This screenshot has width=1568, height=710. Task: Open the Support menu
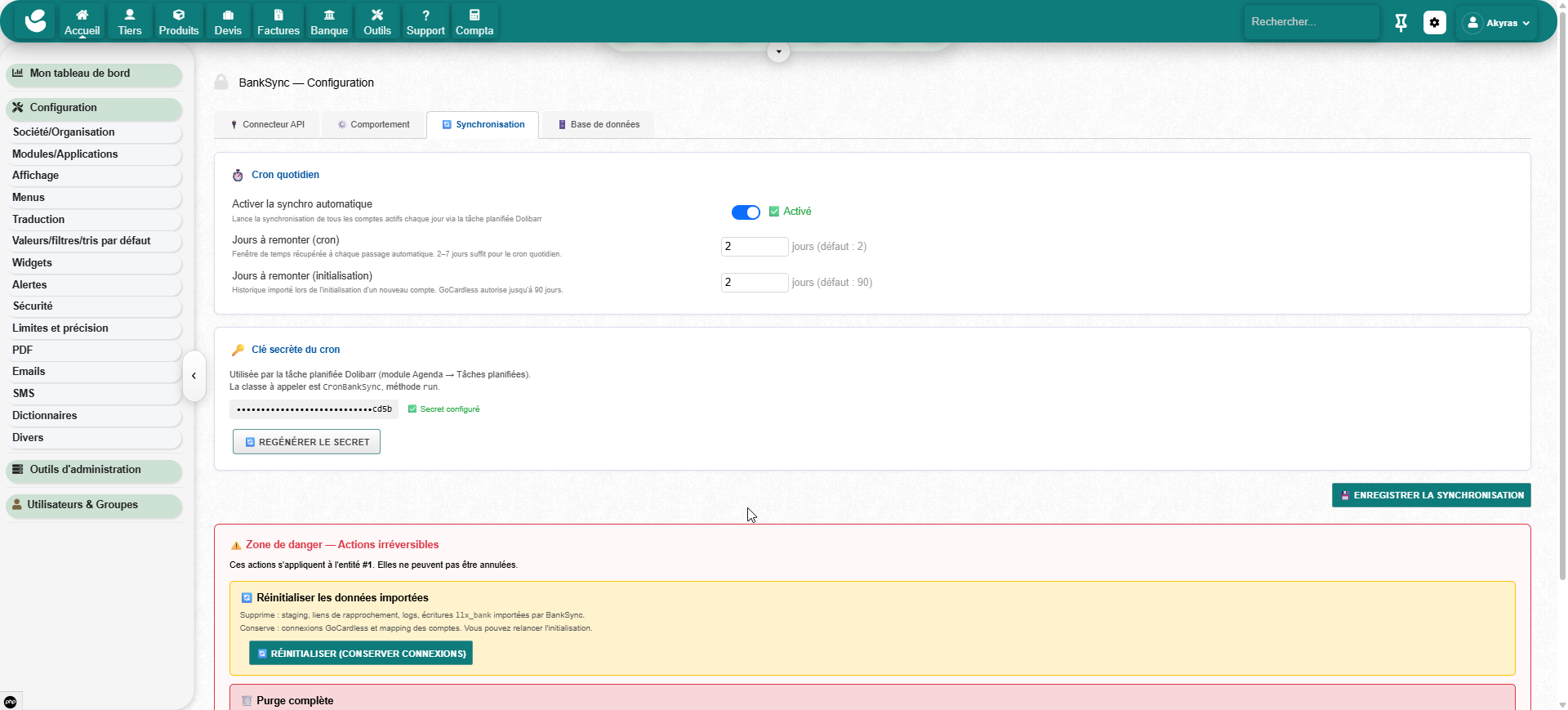(425, 22)
